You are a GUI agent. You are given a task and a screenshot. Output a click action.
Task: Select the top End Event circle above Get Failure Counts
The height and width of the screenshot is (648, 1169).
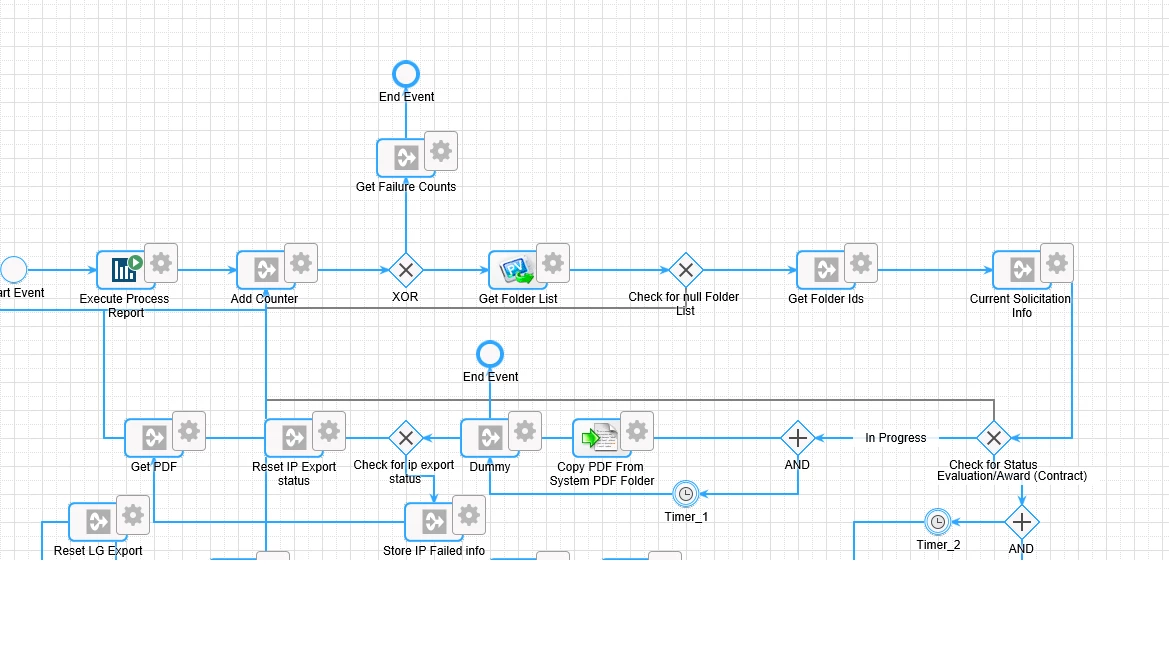click(x=406, y=75)
